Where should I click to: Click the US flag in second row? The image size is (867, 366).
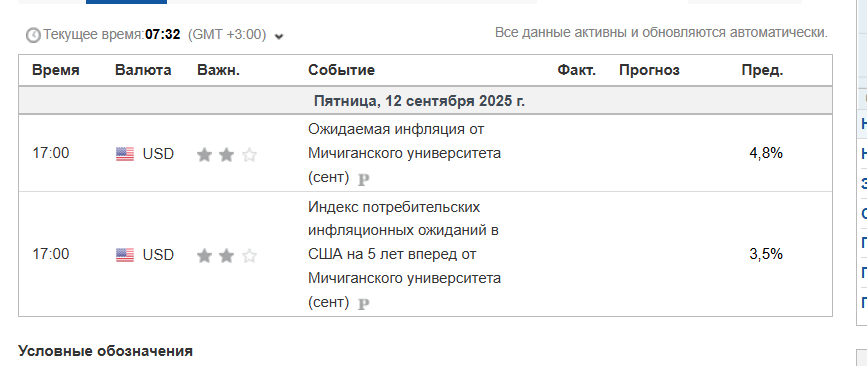(x=125, y=255)
